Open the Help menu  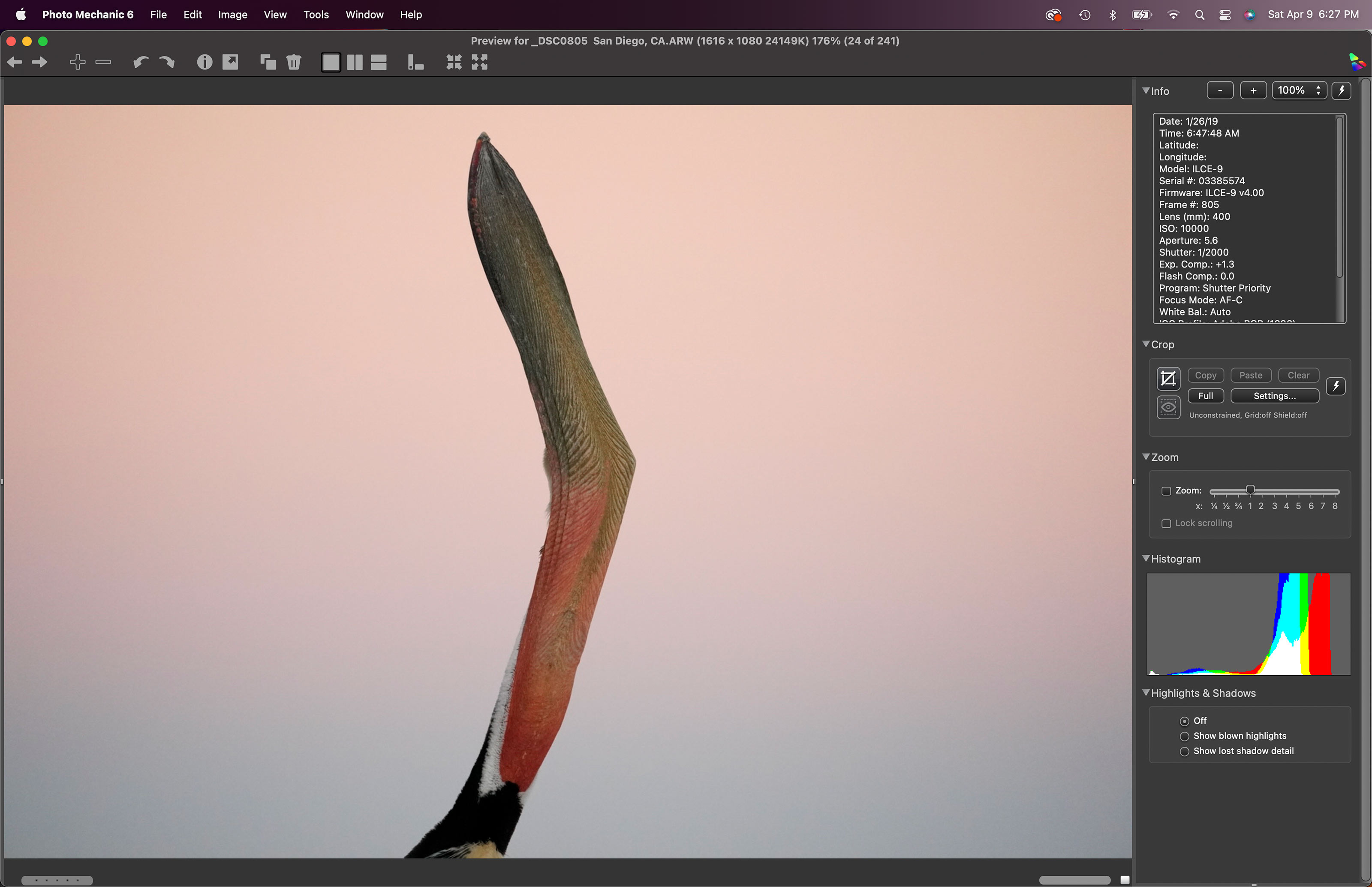[x=411, y=15]
